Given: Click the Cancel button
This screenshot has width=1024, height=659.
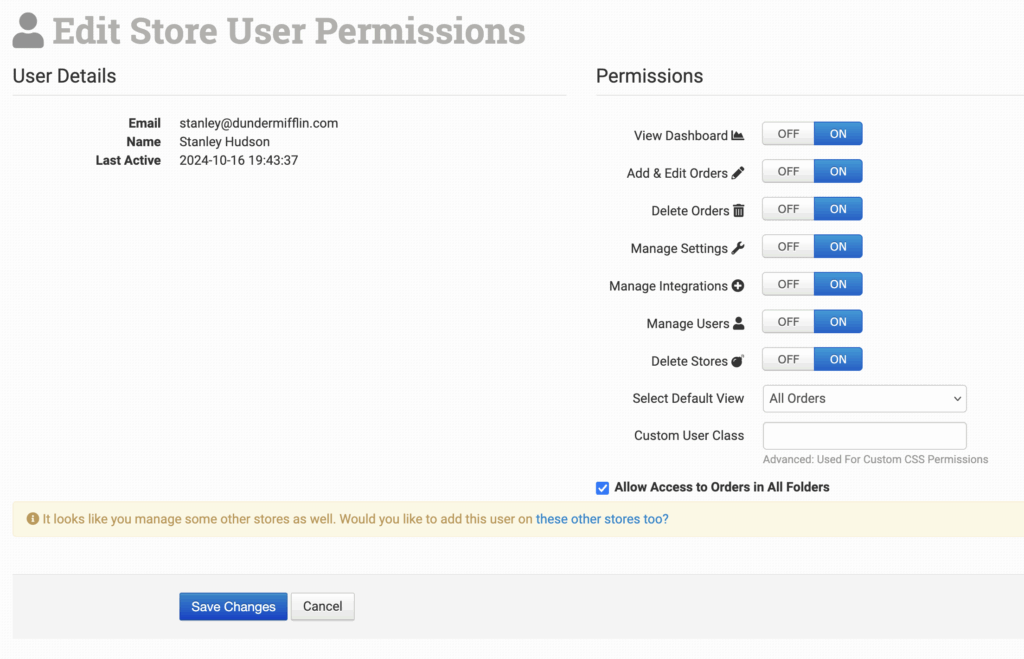Looking at the screenshot, I should [322, 607].
